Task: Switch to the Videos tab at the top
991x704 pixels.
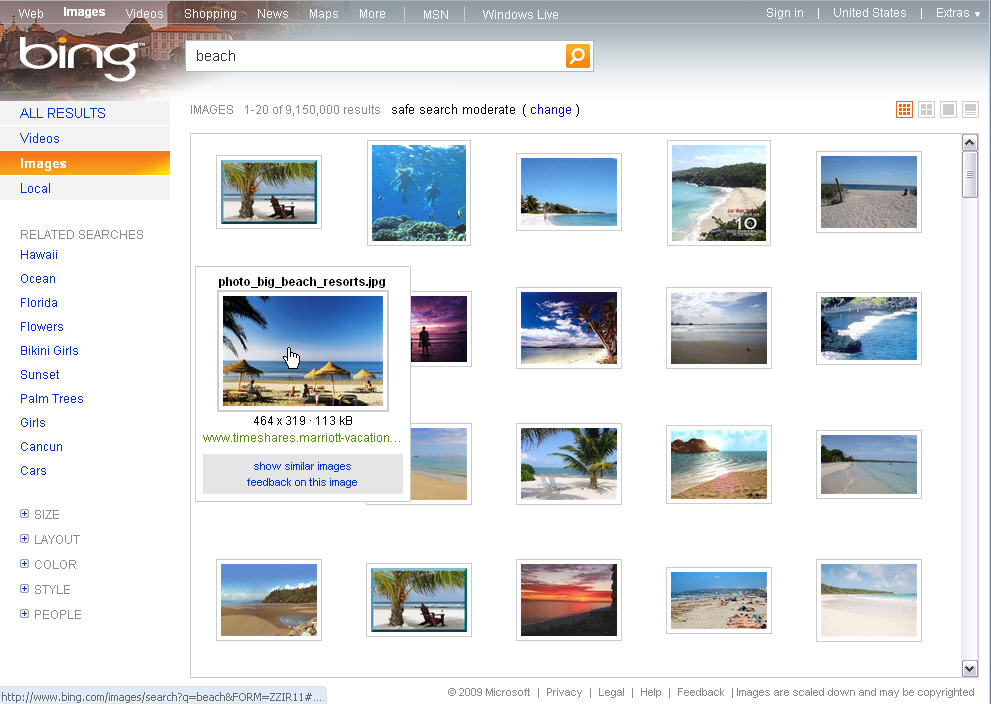Action: [x=143, y=13]
